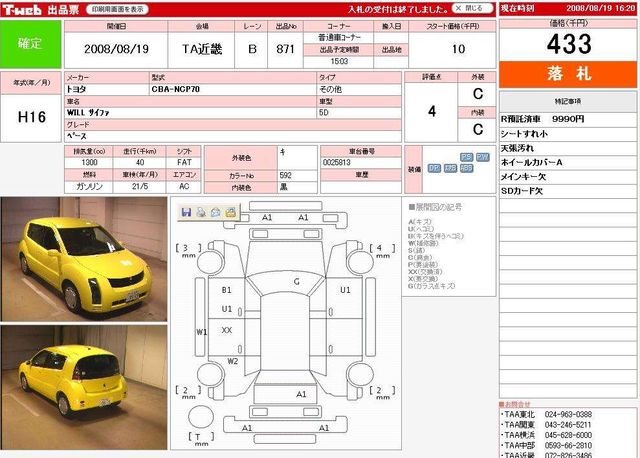Select the scheduled time 15:03
This screenshot has height=458, width=640.
pos(339,62)
